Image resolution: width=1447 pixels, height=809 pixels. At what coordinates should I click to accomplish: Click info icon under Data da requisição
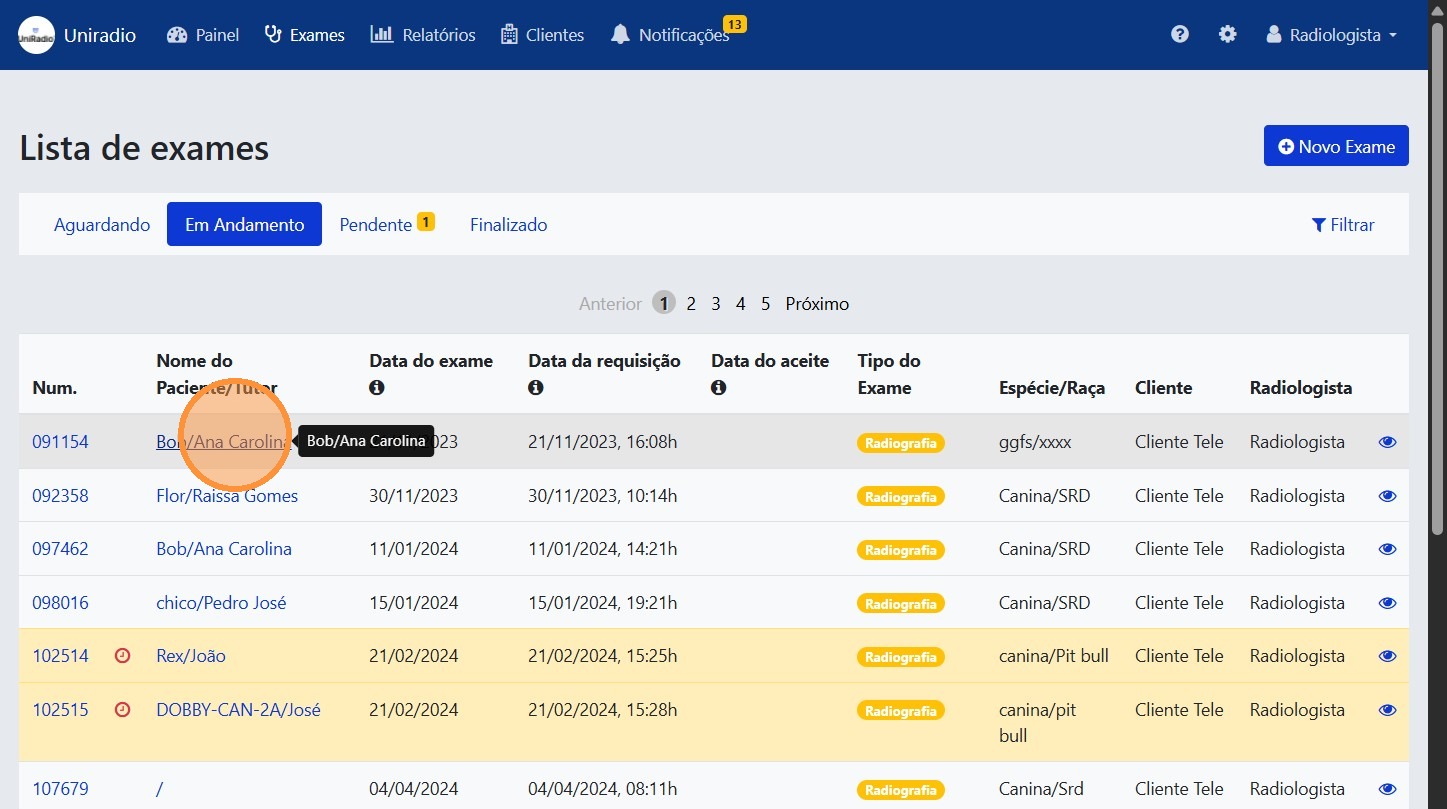(536, 388)
